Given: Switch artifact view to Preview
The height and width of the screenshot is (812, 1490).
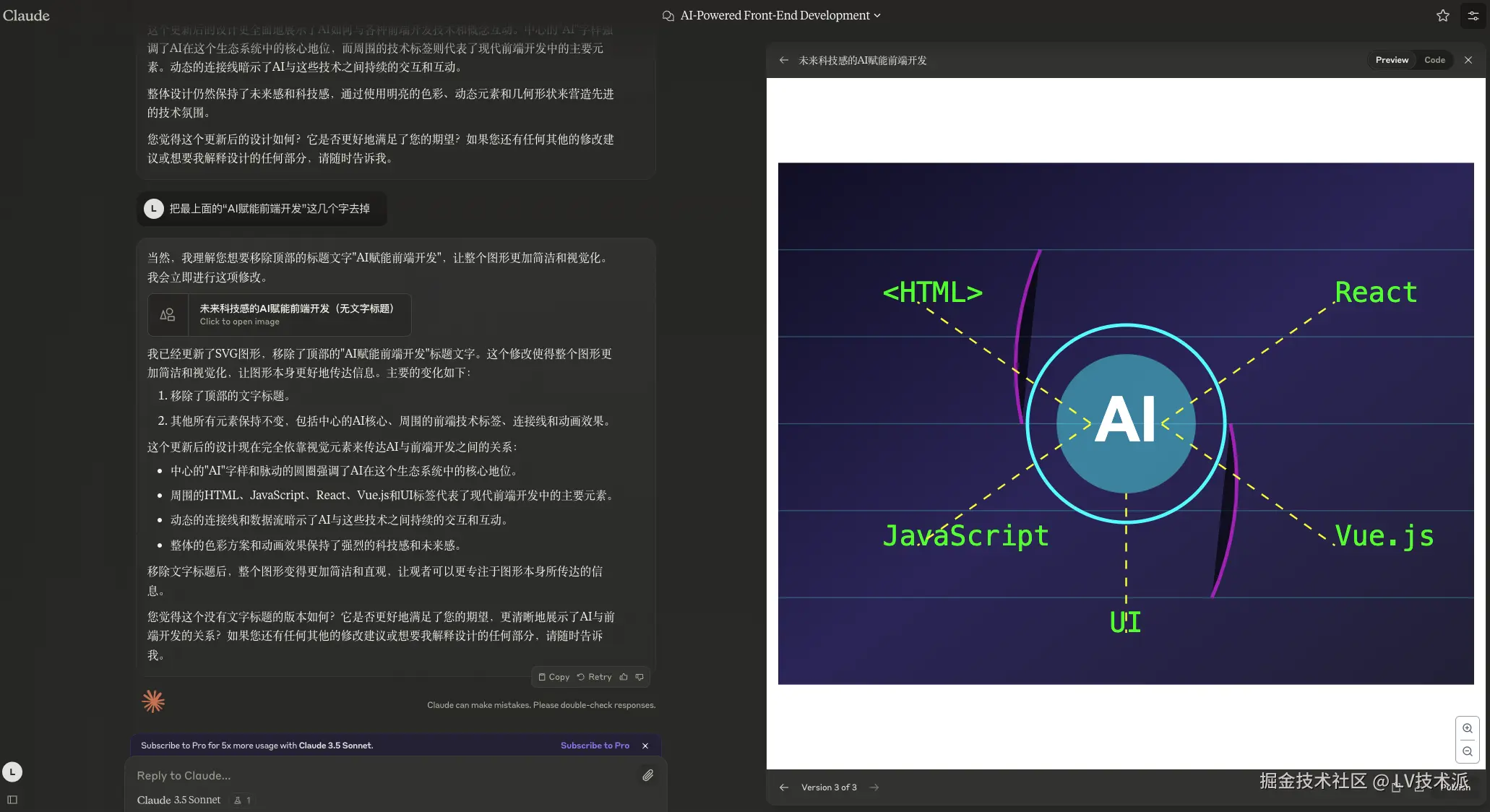Looking at the screenshot, I should [x=1392, y=60].
